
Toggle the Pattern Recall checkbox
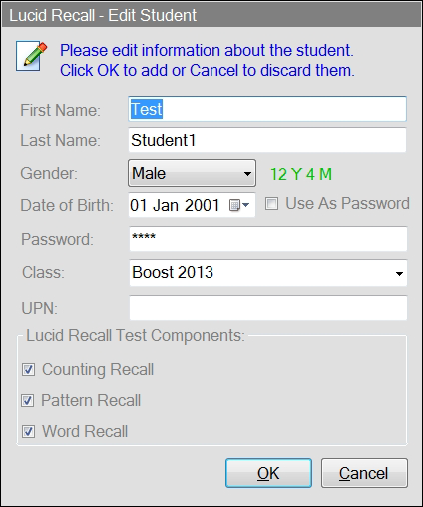(28, 400)
